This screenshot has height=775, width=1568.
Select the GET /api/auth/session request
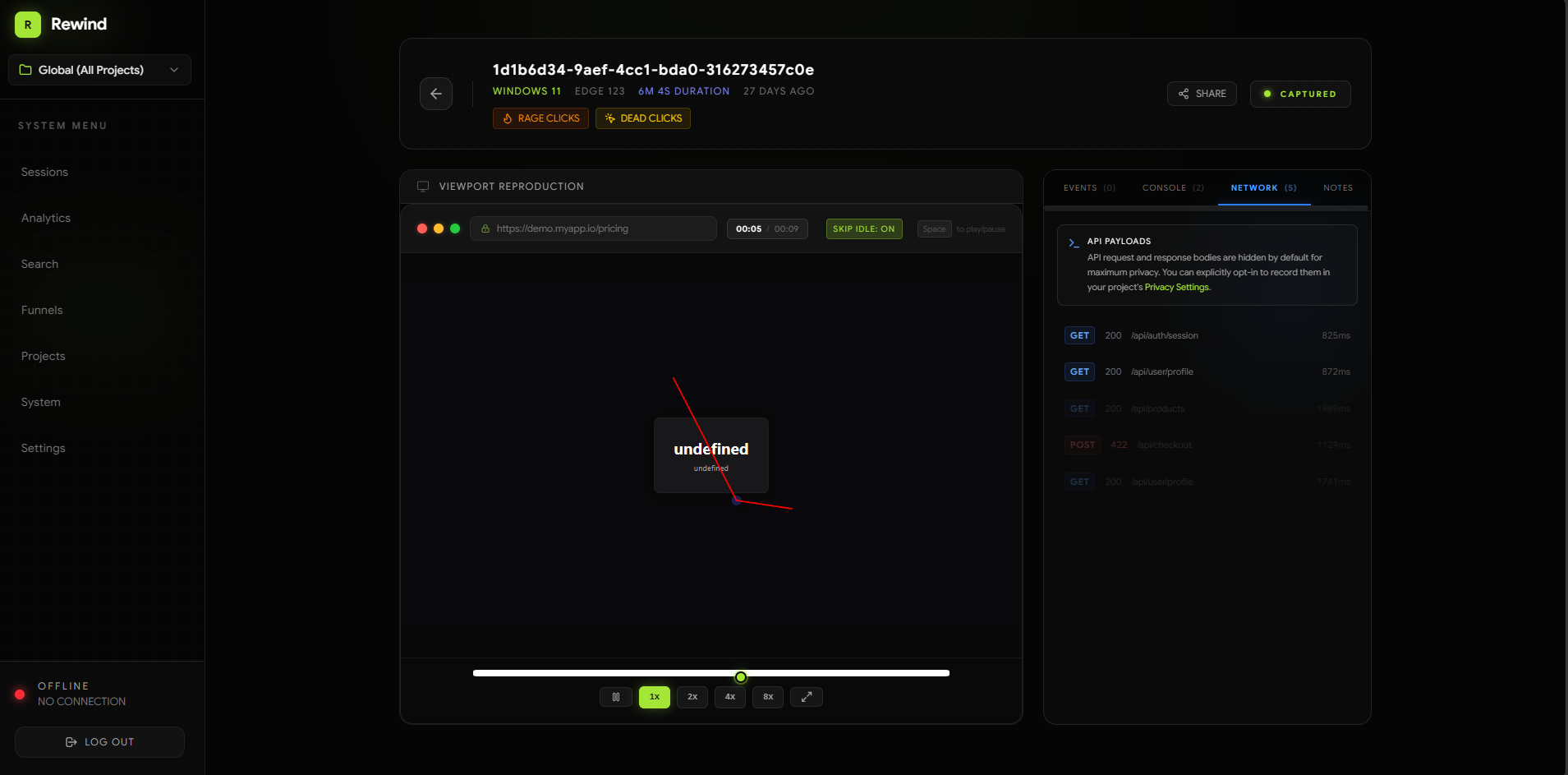click(1207, 335)
